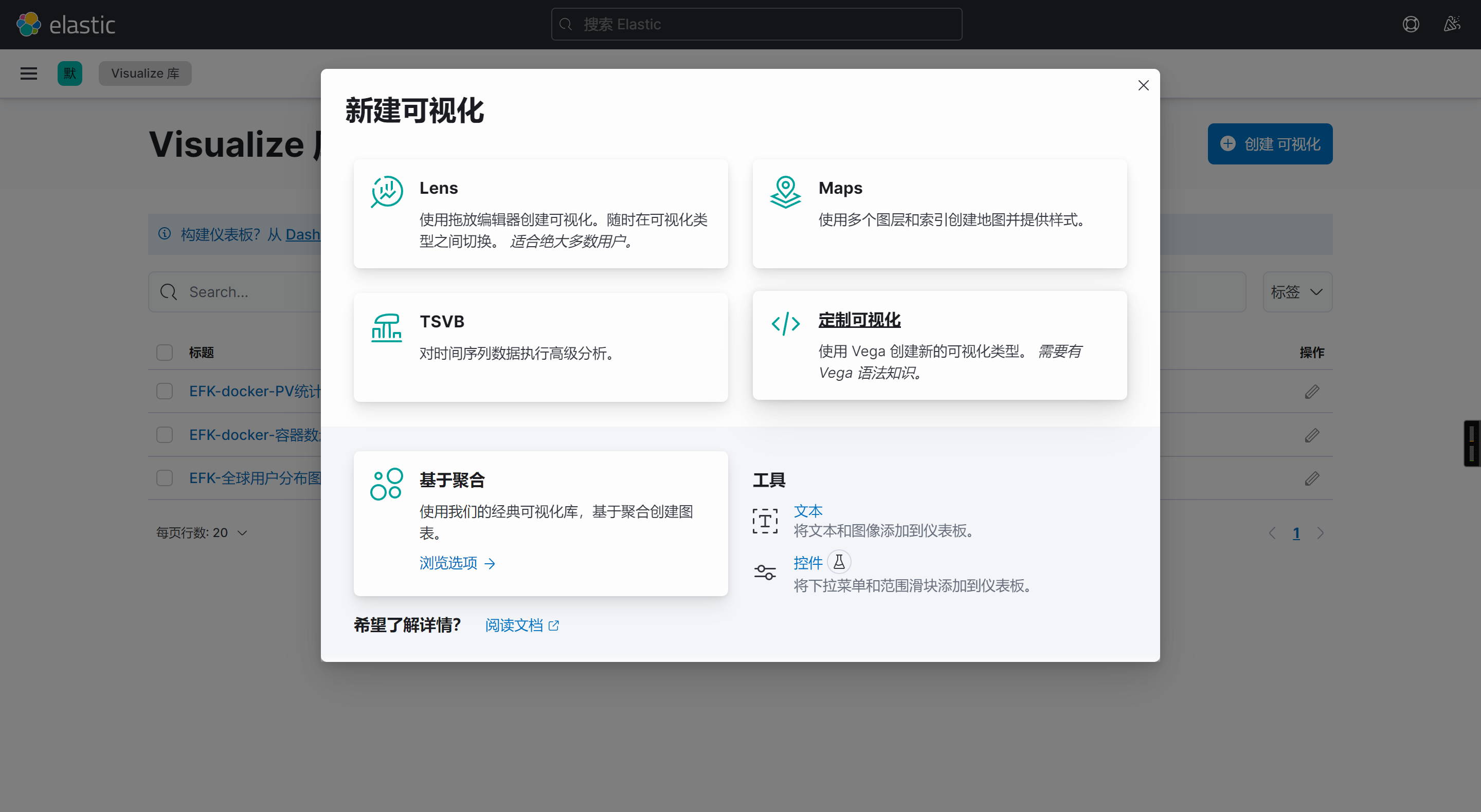Viewport: 1481px width, 812px height.
Task: Click page number 1
Action: [x=1296, y=533]
